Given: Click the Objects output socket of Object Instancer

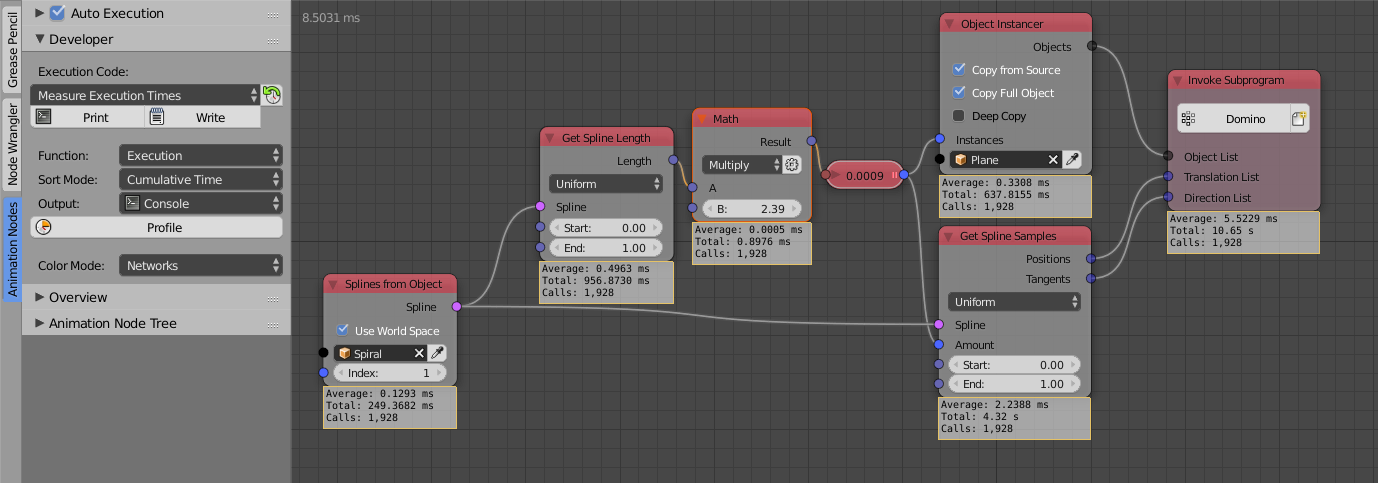Looking at the screenshot, I should (x=1091, y=46).
